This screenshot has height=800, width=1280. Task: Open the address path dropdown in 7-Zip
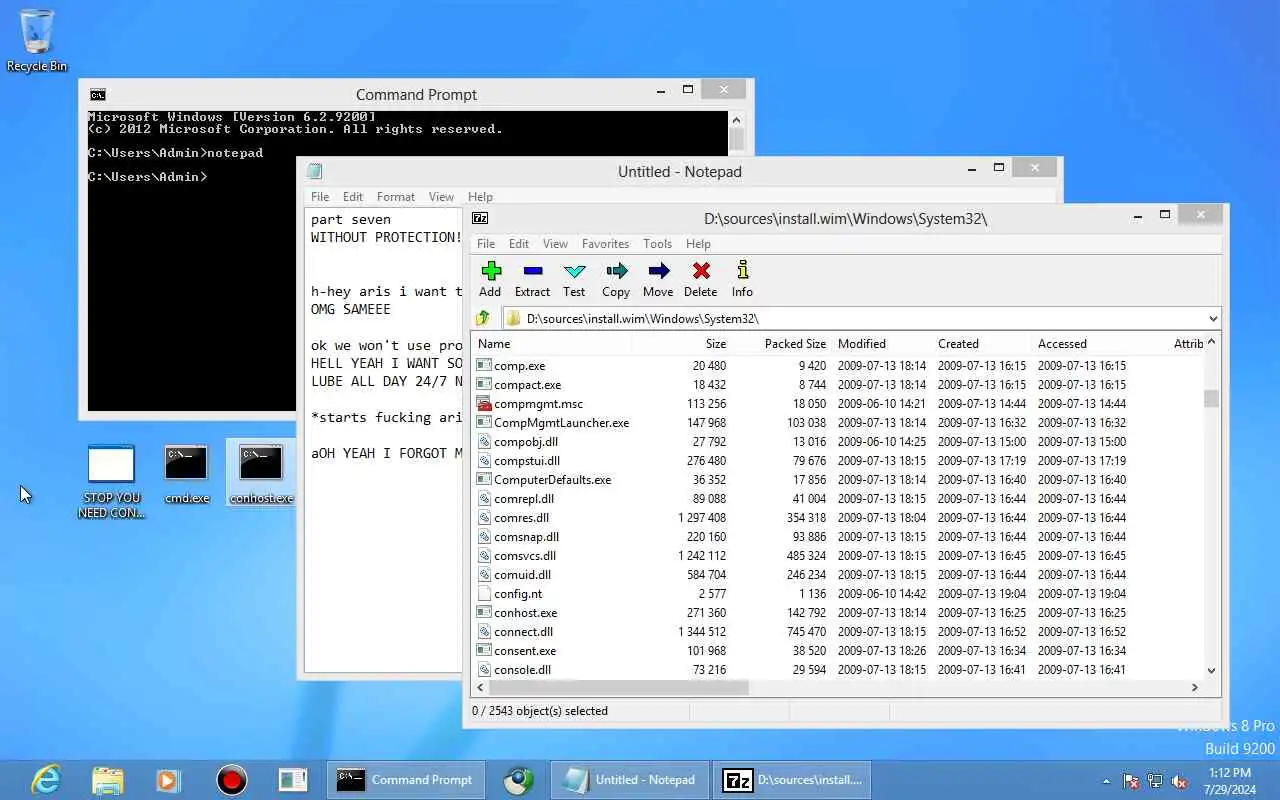coord(1213,319)
